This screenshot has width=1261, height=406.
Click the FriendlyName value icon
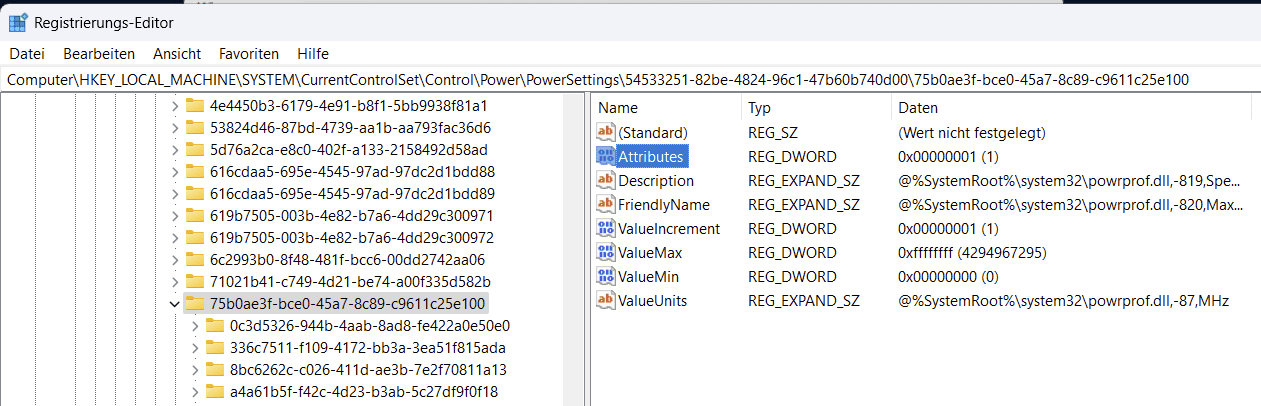click(x=606, y=204)
